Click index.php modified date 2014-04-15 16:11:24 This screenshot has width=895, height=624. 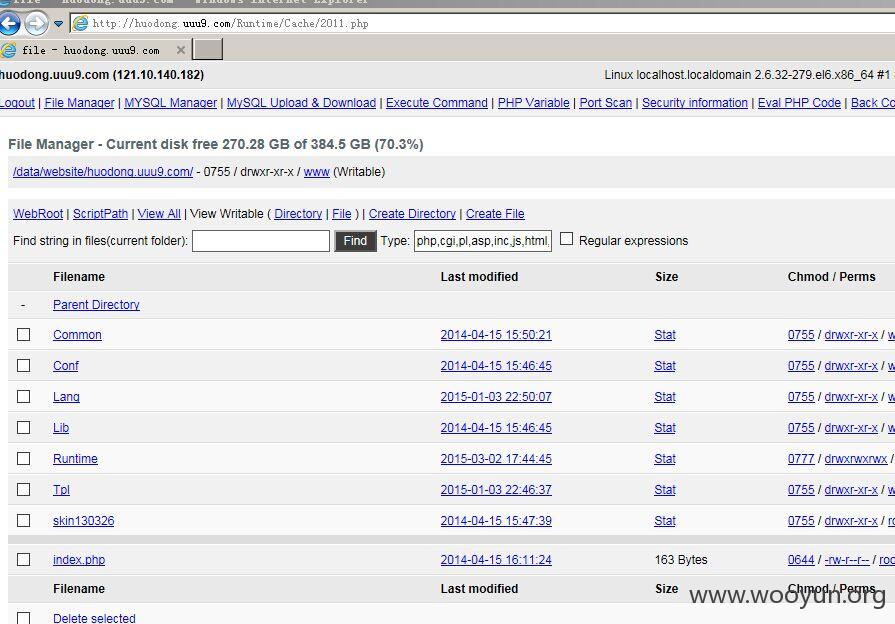point(496,560)
